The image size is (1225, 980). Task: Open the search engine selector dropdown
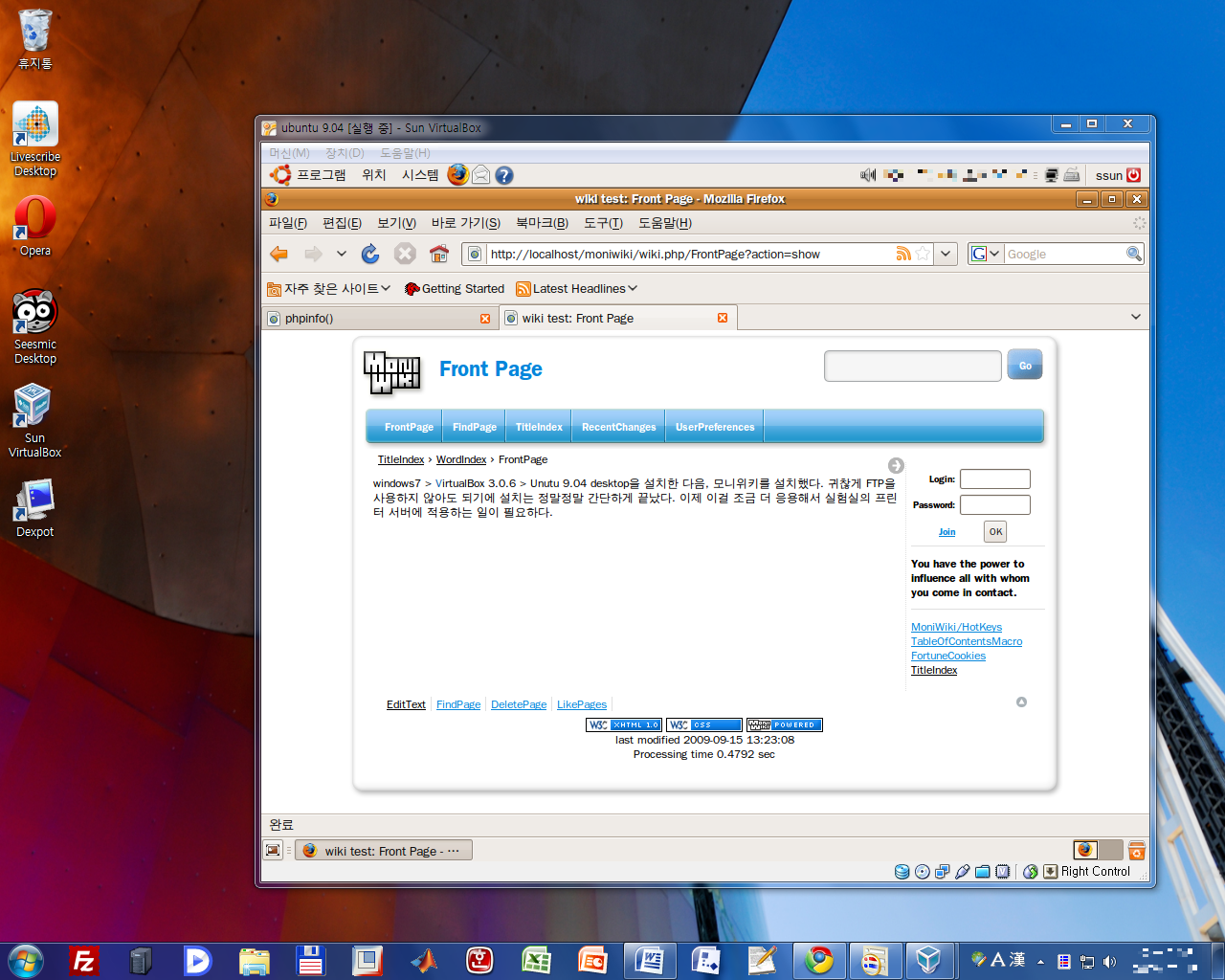[986, 254]
